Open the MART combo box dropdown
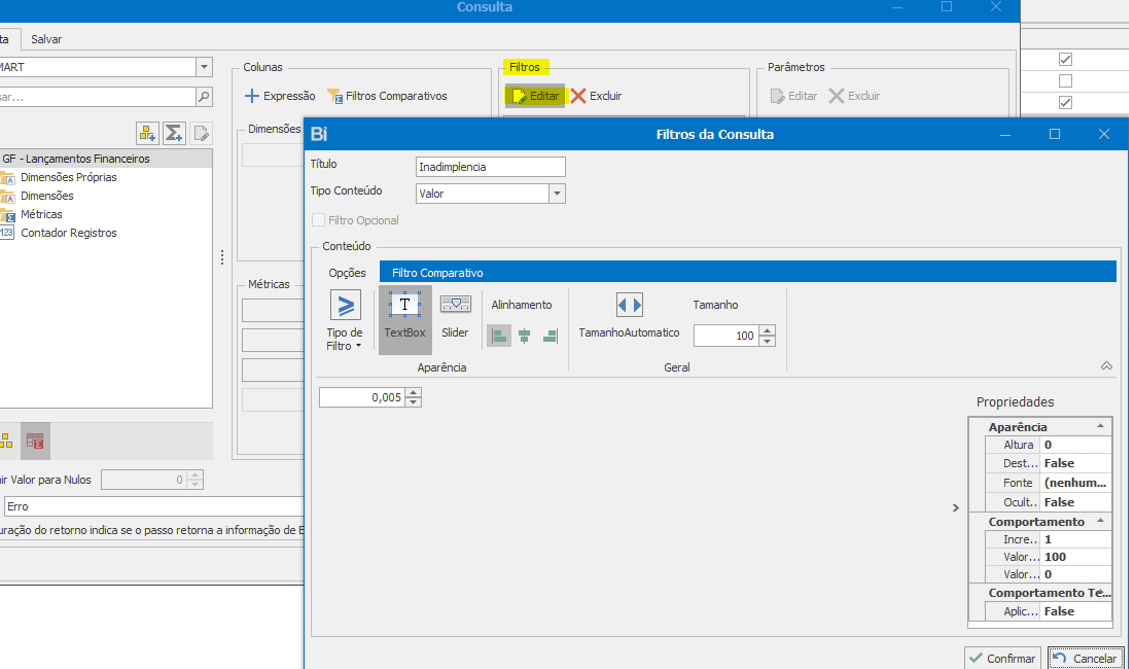Image resolution: width=1129 pixels, height=669 pixels. pos(204,67)
